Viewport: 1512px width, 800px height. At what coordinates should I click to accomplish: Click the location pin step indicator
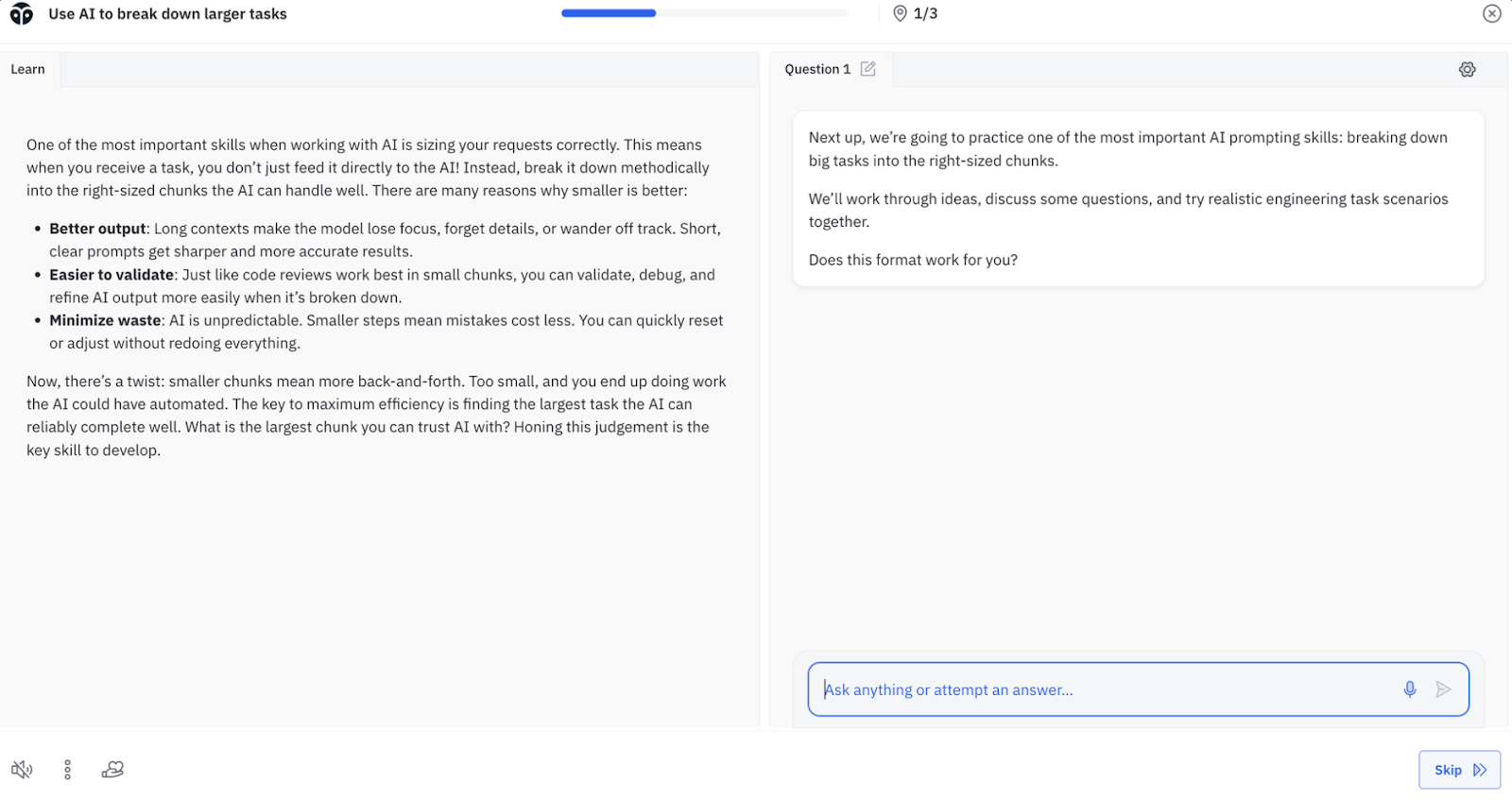tap(900, 13)
